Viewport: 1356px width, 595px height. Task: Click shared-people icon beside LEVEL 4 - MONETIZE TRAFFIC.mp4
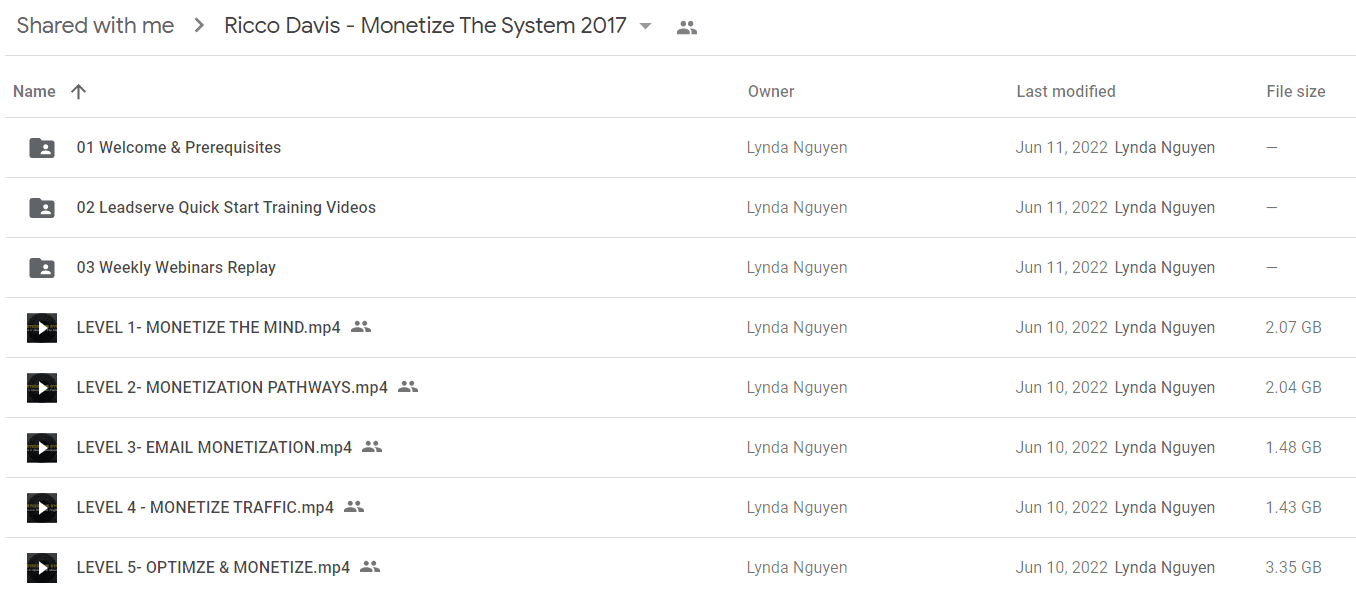click(x=354, y=507)
